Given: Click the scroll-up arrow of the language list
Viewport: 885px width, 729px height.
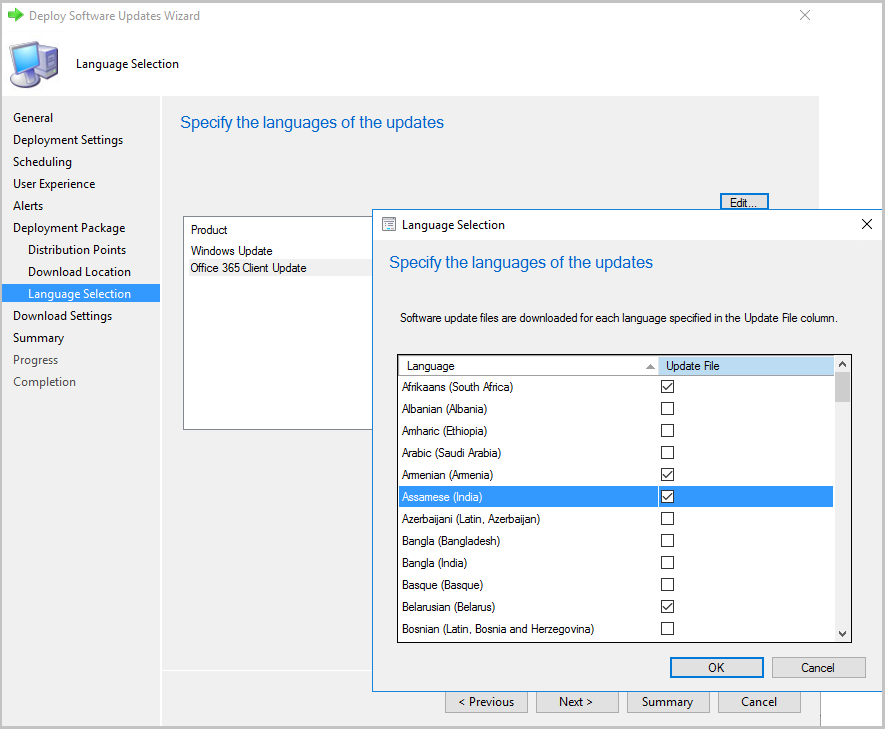Looking at the screenshot, I should point(841,364).
